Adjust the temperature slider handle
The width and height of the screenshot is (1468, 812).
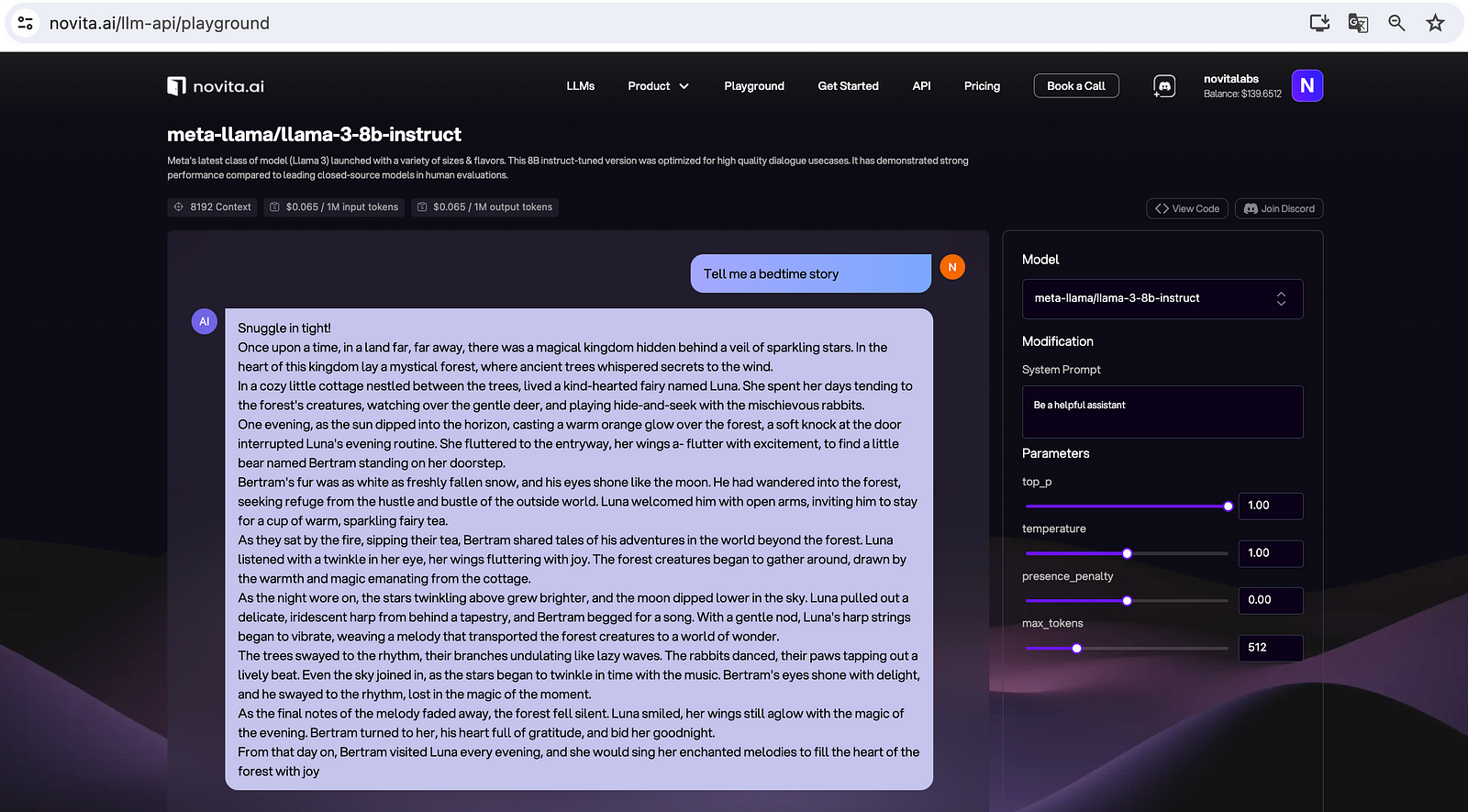point(1128,553)
